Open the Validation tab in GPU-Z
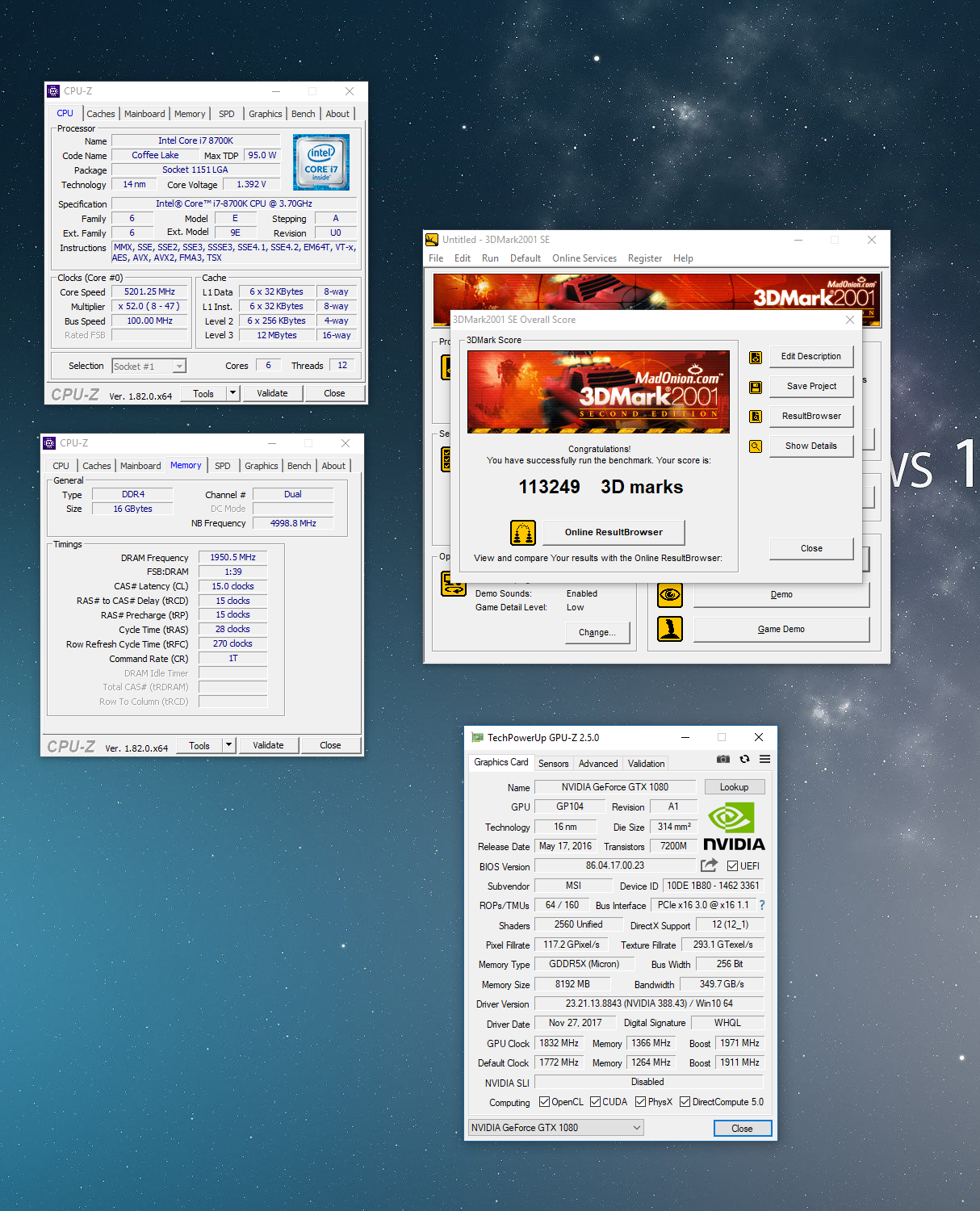 click(647, 764)
